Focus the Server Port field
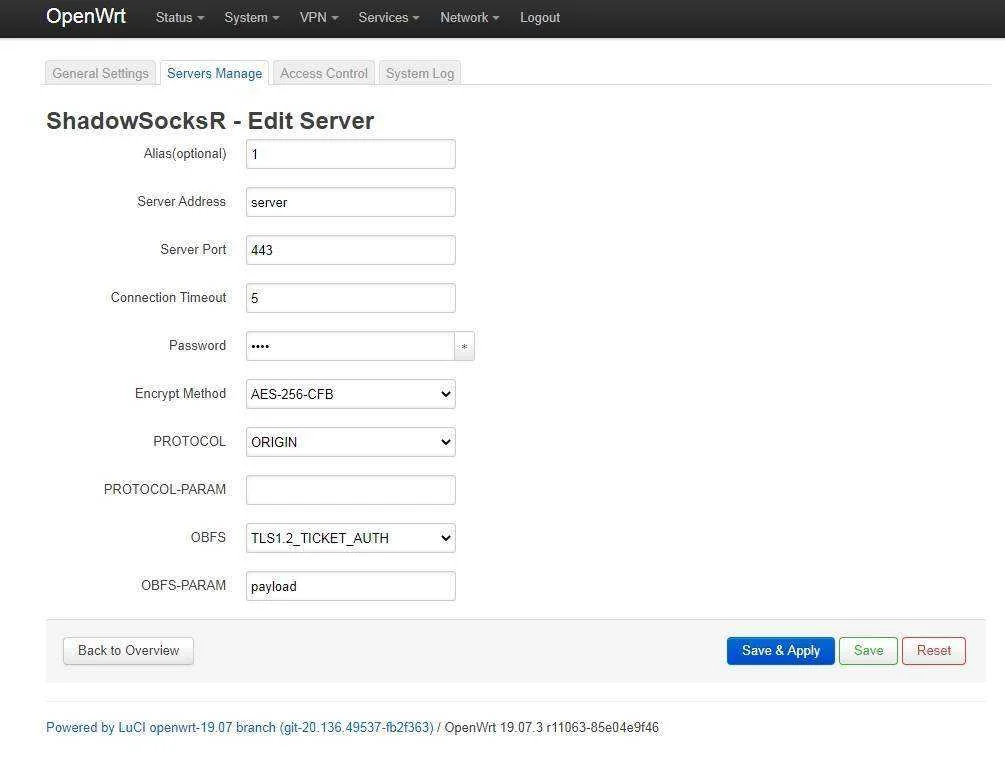Viewport: 1005px width, 776px height. coord(351,250)
